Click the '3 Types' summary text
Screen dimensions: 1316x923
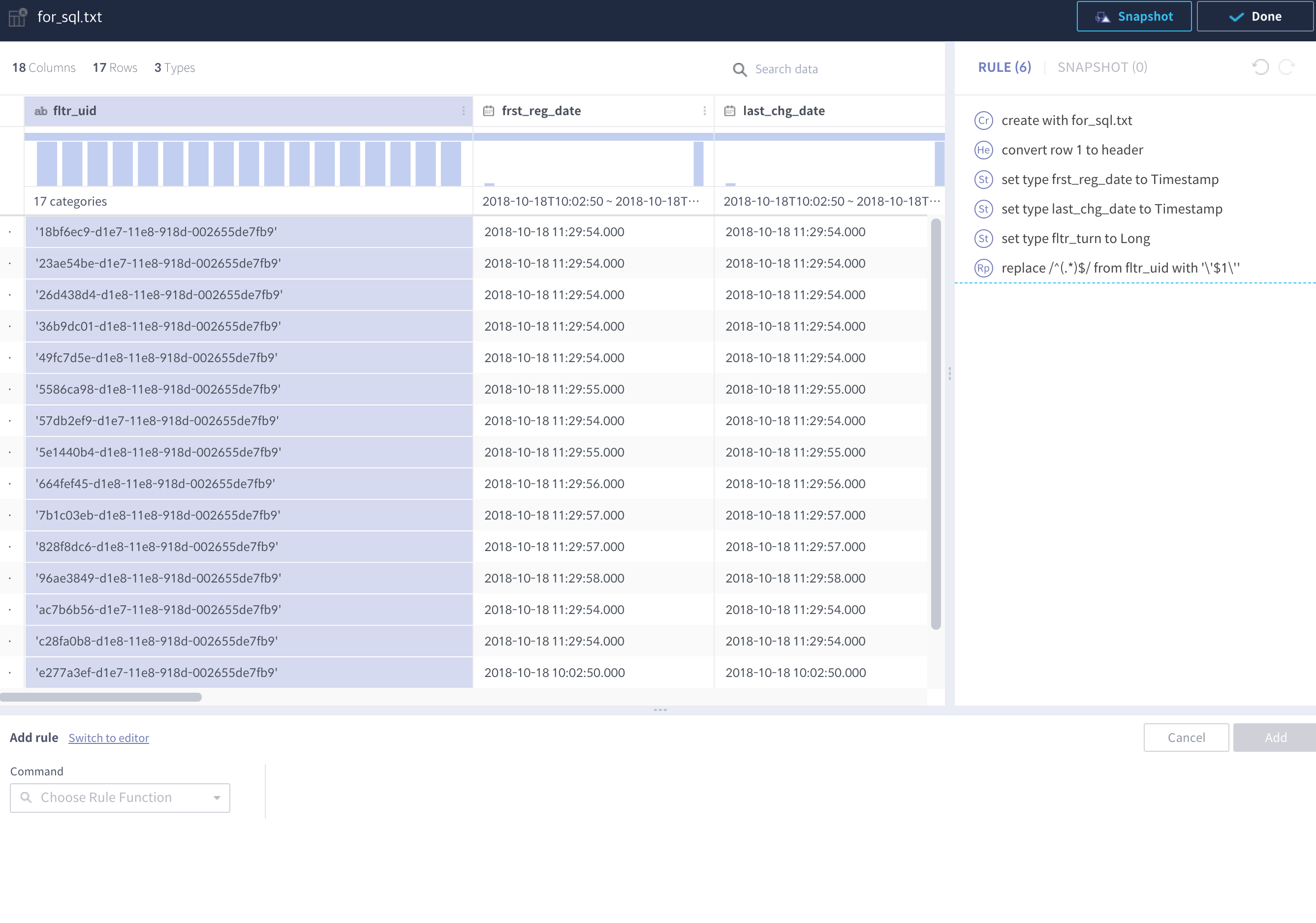click(175, 67)
